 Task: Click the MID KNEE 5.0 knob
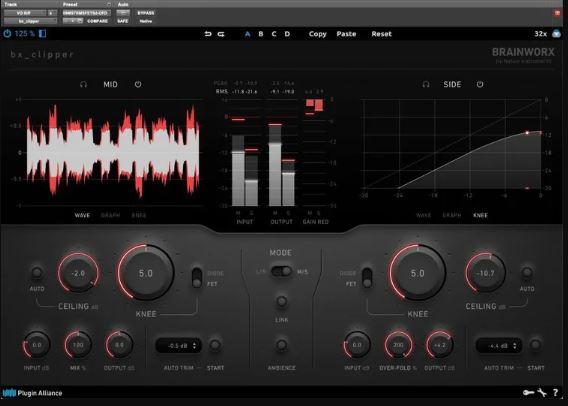coord(146,273)
